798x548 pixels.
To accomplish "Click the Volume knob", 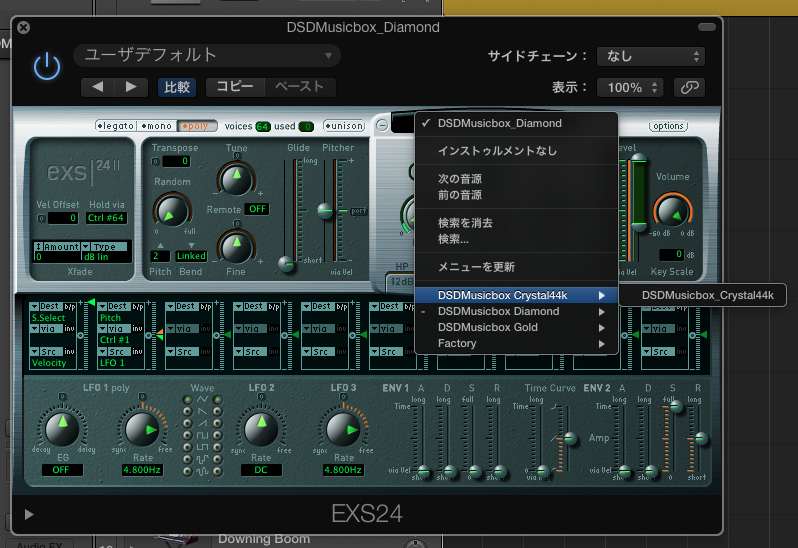I will tap(672, 210).
